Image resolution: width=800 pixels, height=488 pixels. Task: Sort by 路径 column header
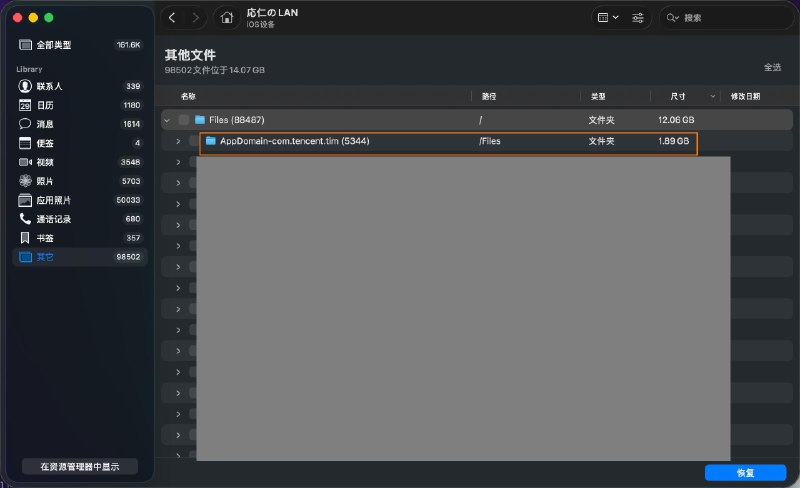pos(489,96)
